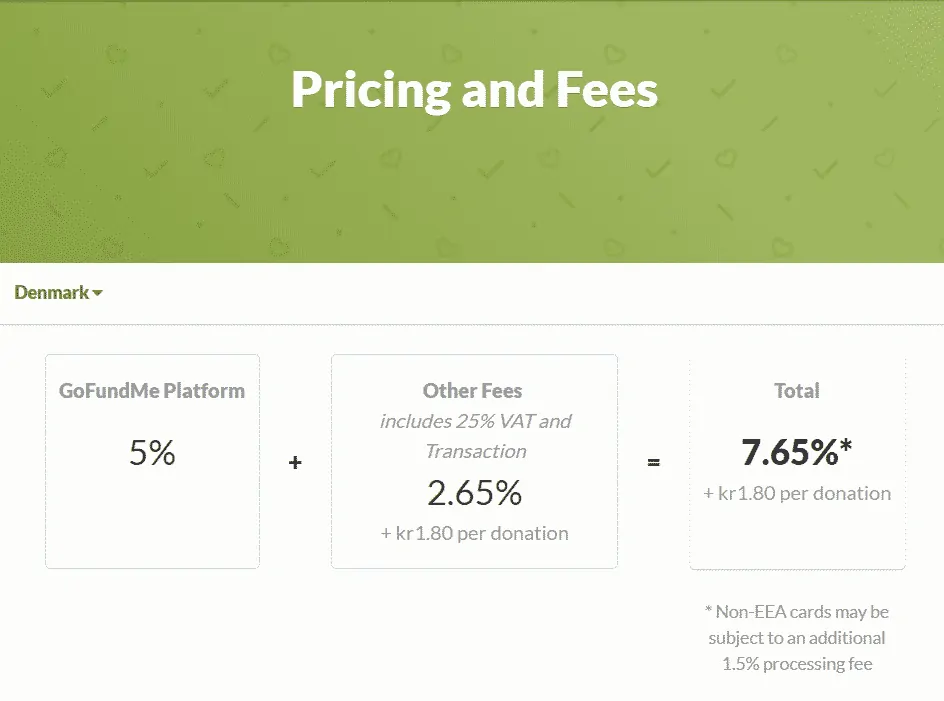Screen dimensions: 944x701
Task: Click the Other Fees card
Action: point(473,460)
